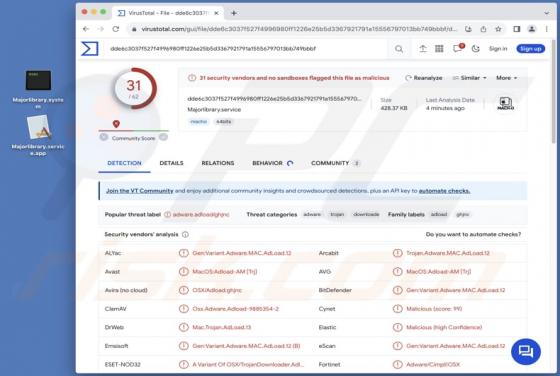Open the notifications comment icon
The width and height of the screenshot is (560, 376).
(458, 48)
